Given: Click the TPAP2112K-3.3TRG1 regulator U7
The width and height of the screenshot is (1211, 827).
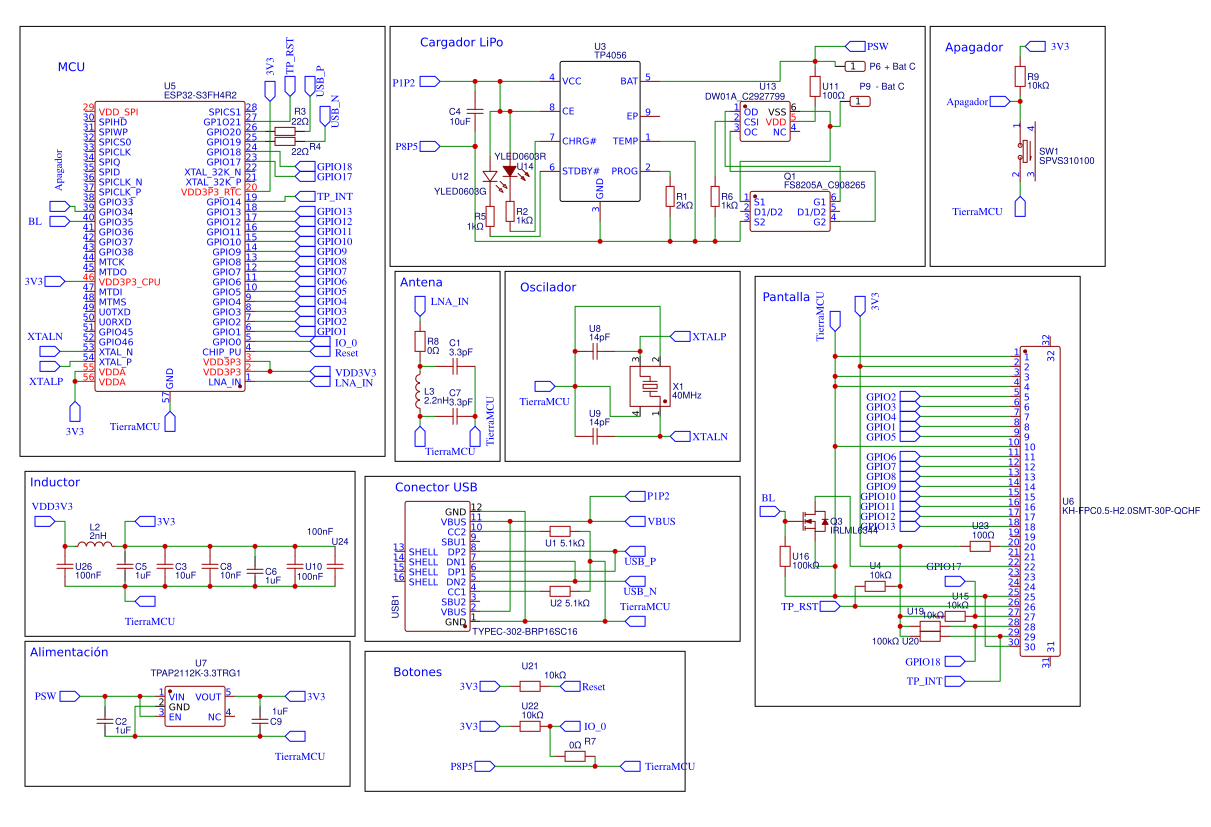Looking at the screenshot, I should (194, 705).
